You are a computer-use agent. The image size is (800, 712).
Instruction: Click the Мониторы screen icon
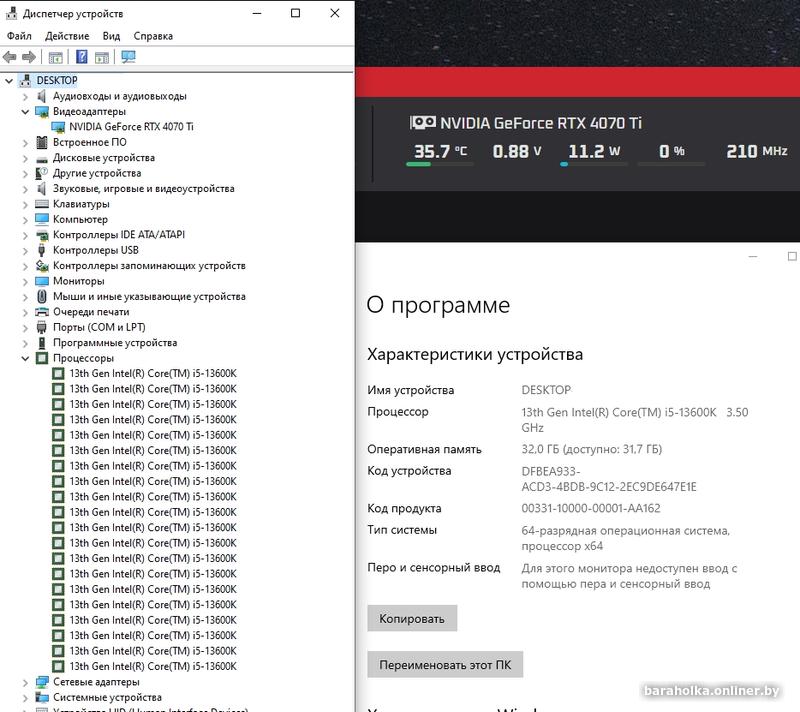pyautogui.click(x=42, y=281)
